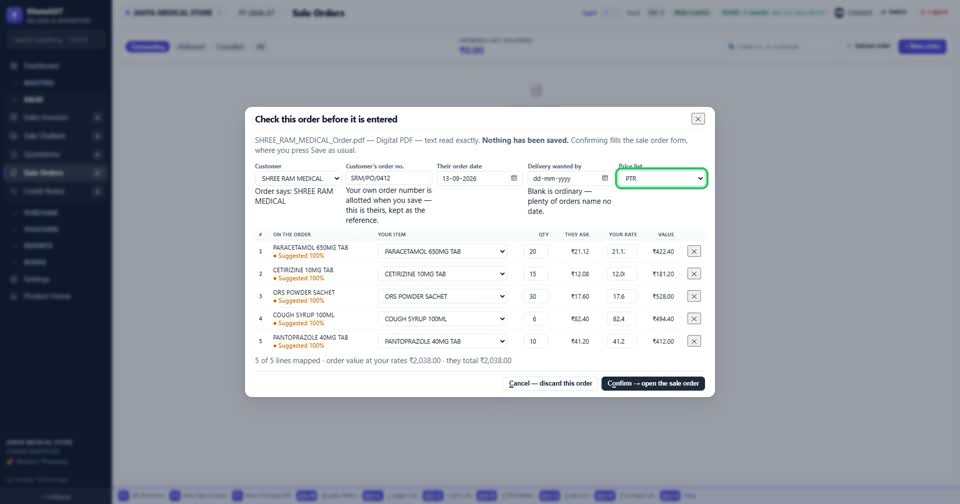Remove the Pantoprazole 40MG line
960x504 pixels.
pyautogui.click(x=694, y=341)
